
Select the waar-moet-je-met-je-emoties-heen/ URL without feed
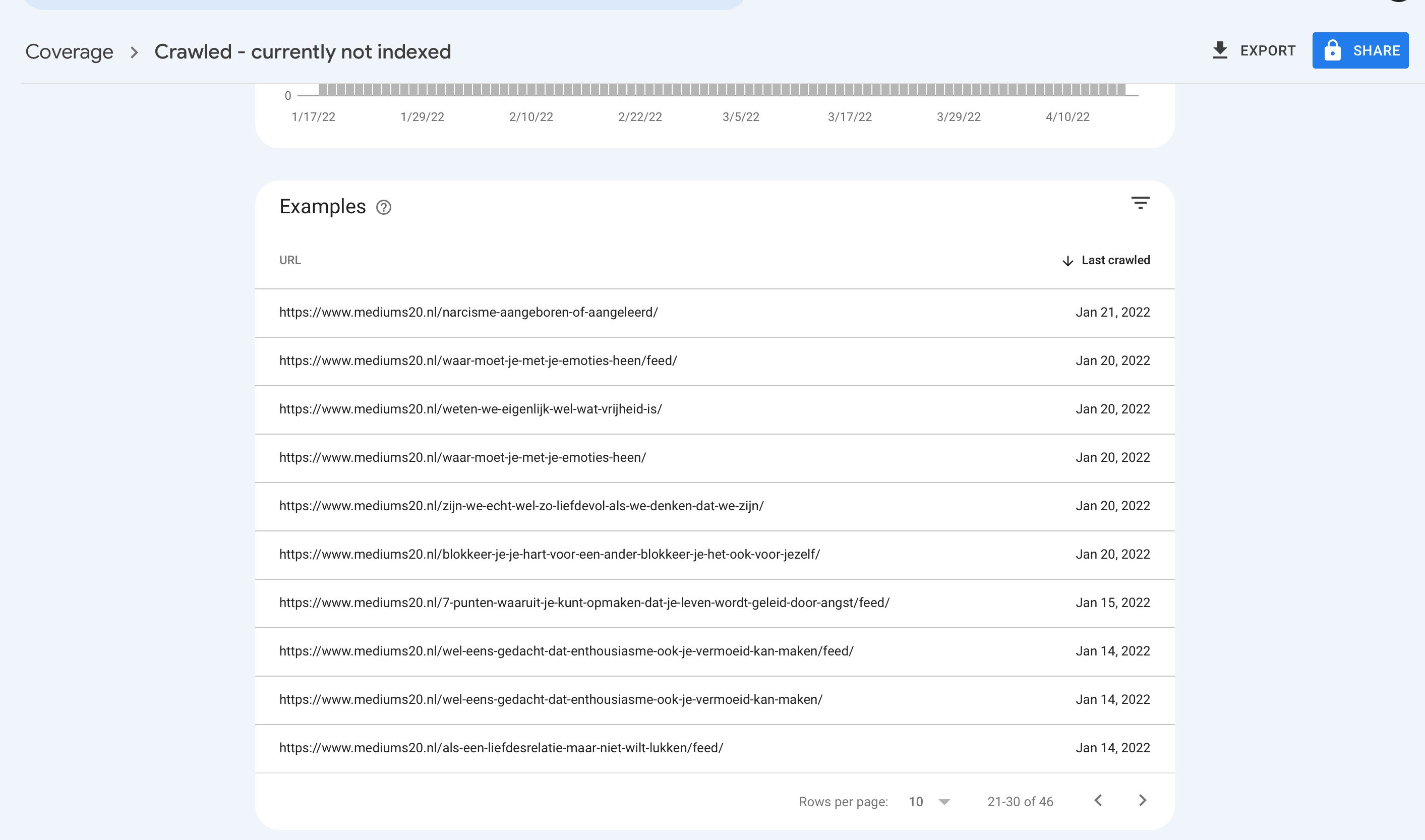pyautogui.click(x=715, y=458)
